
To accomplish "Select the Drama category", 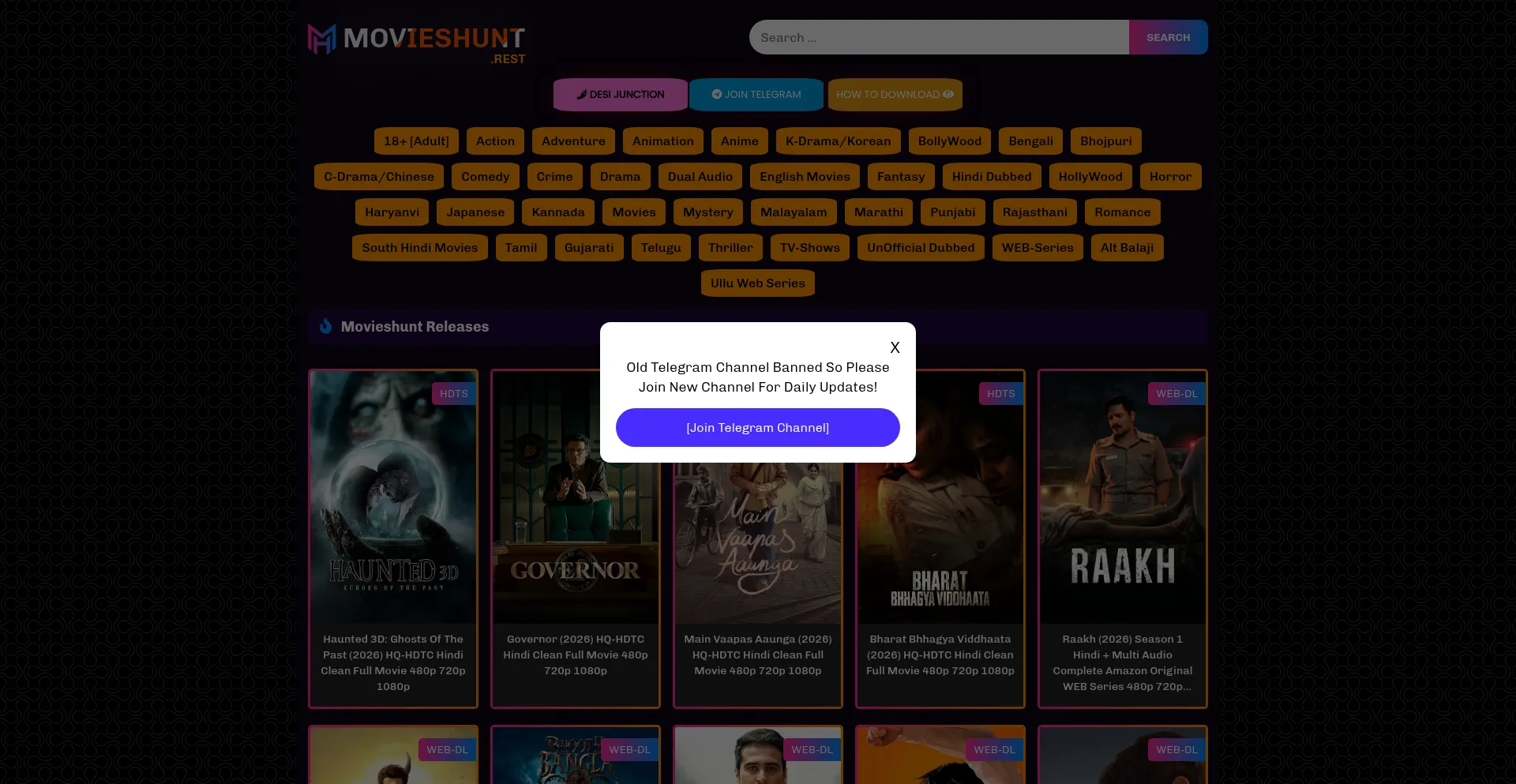I will click(621, 177).
